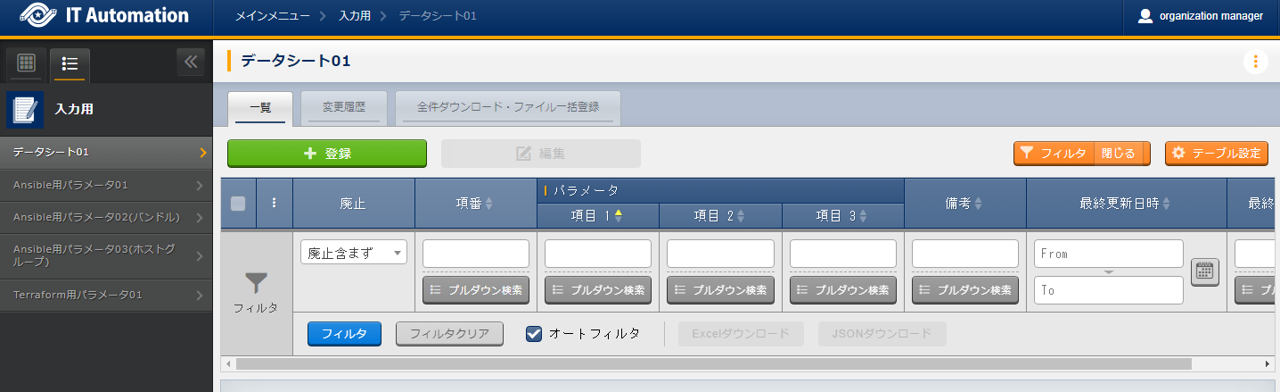The height and width of the screenshot is (392, 1280).
Task: Sort by 項目 1 column
Action: (x=598, y=215)
